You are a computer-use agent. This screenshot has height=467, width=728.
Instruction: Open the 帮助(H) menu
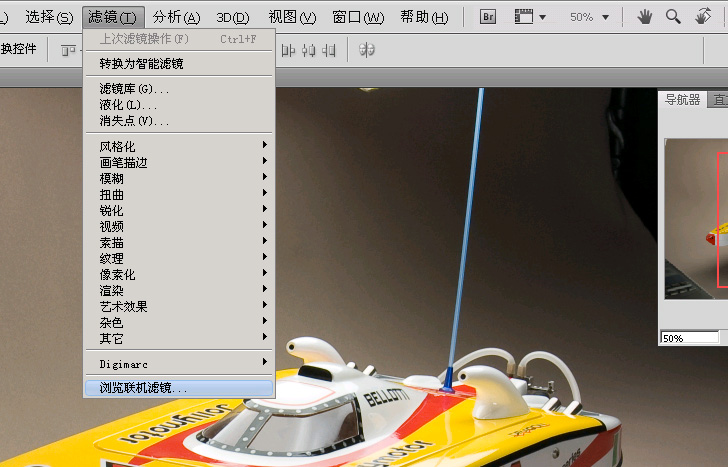pos(424,18)
